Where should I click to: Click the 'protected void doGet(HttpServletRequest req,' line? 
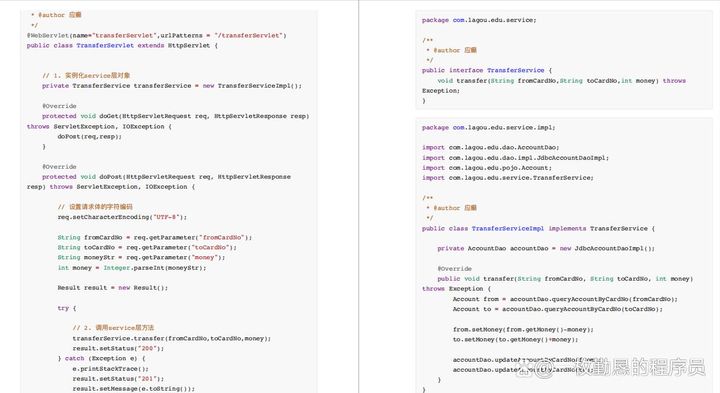pyautogui.click(x=175, y=116)
